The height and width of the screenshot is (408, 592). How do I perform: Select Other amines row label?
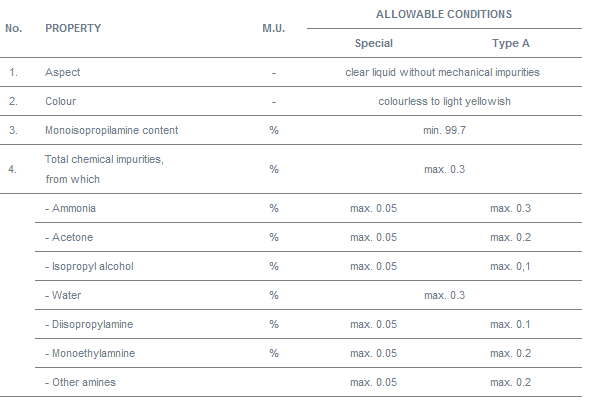[x=80, y=382]
